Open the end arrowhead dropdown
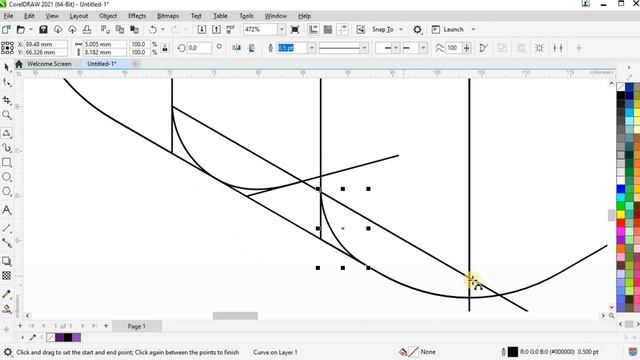Screen dimensions: 640x360 click(423, 48)
